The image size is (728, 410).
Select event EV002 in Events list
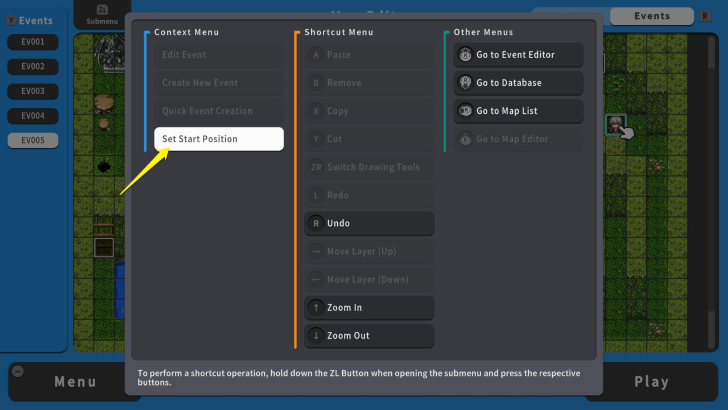pyautogui.click(x=33, y=66)
